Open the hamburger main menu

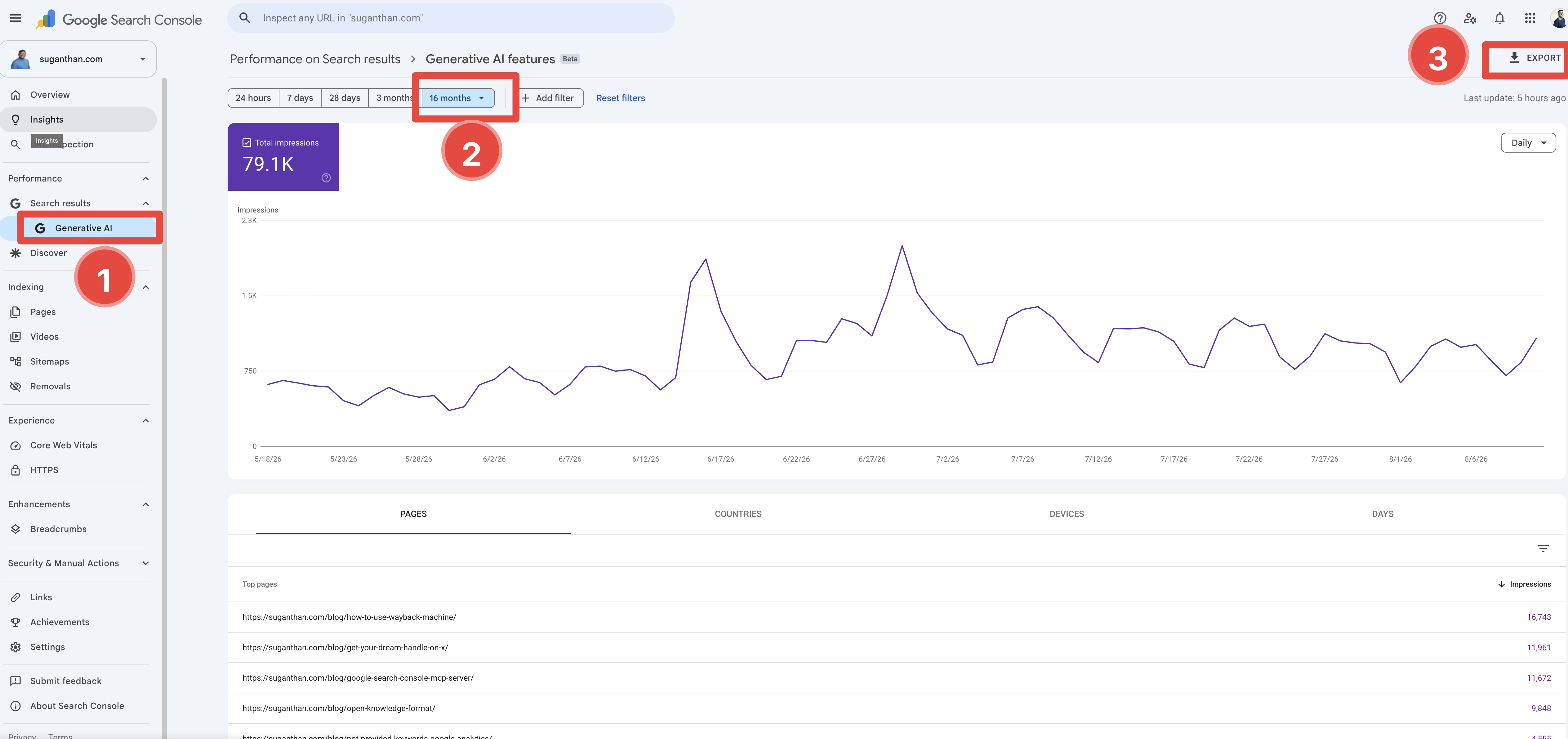(x=16, y=18)
